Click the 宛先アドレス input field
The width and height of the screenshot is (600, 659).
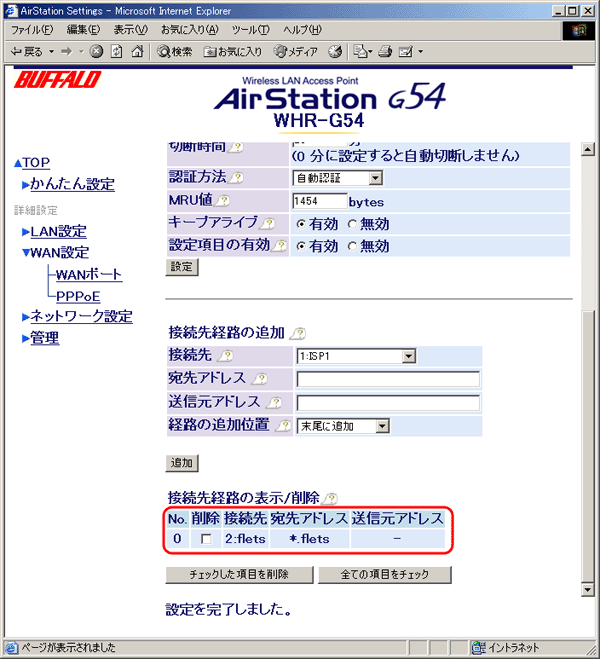coord(388,379)
